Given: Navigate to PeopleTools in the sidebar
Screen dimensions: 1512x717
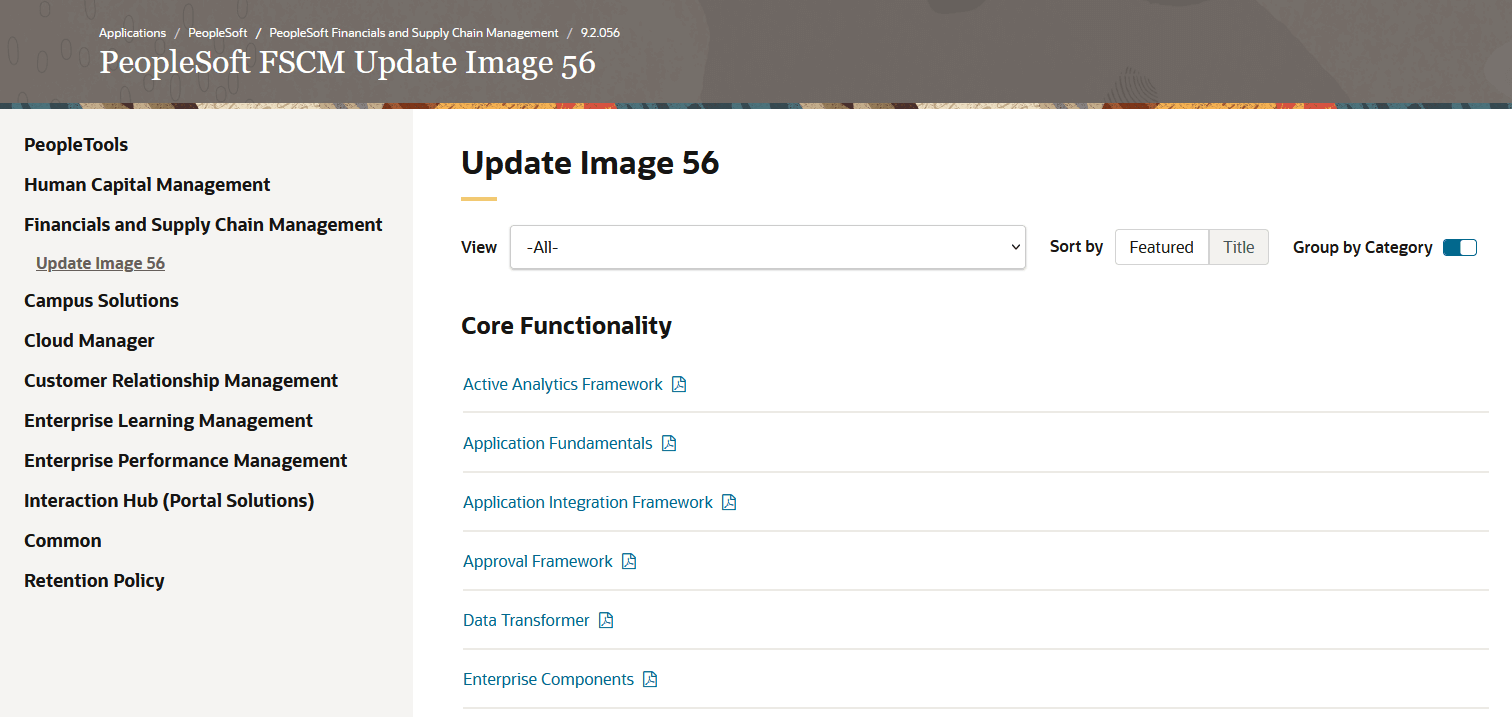Looking at the screenshot, I should click(x=76, y=144).
